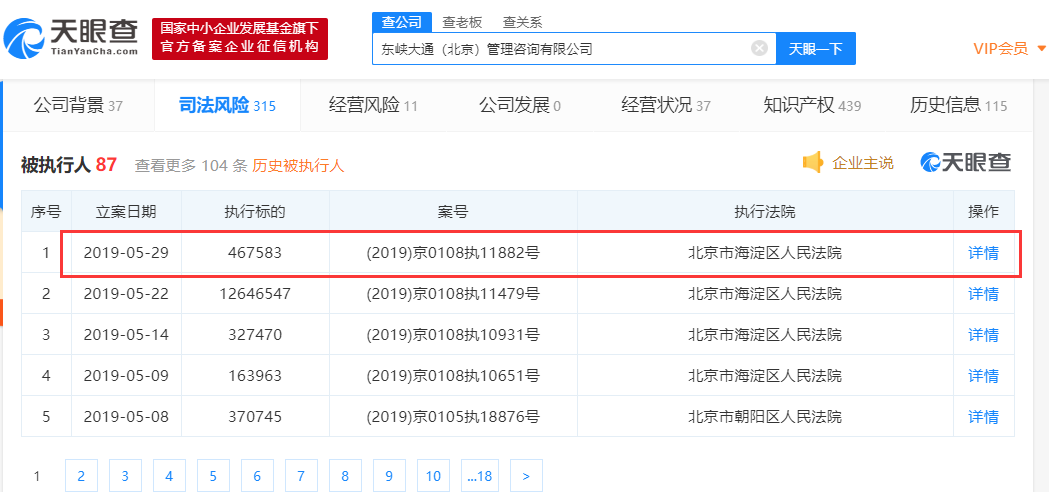Click the 历史被执行人 link
This screenshot has width=1049, height=492.
pos(298,165)
